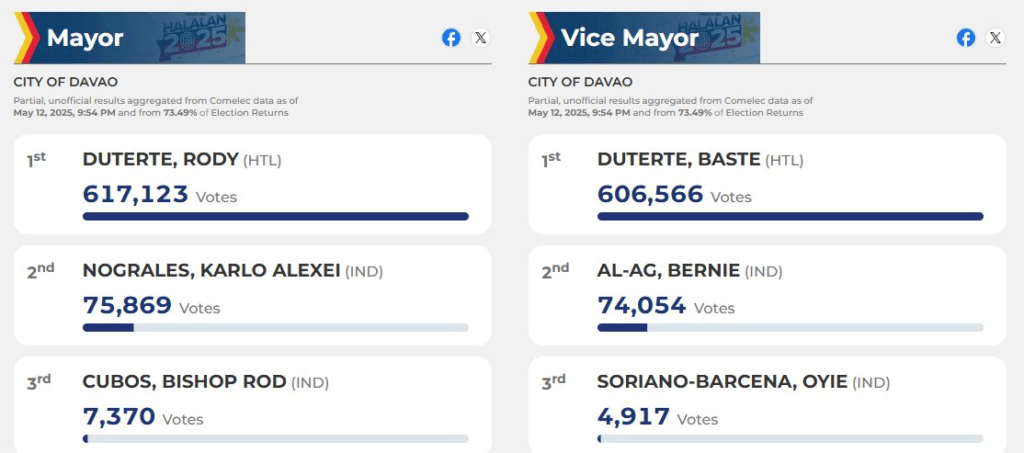The image size is (1024, 453).
Task: Share Vice Mayor results on X
Action: coord(996,38)
